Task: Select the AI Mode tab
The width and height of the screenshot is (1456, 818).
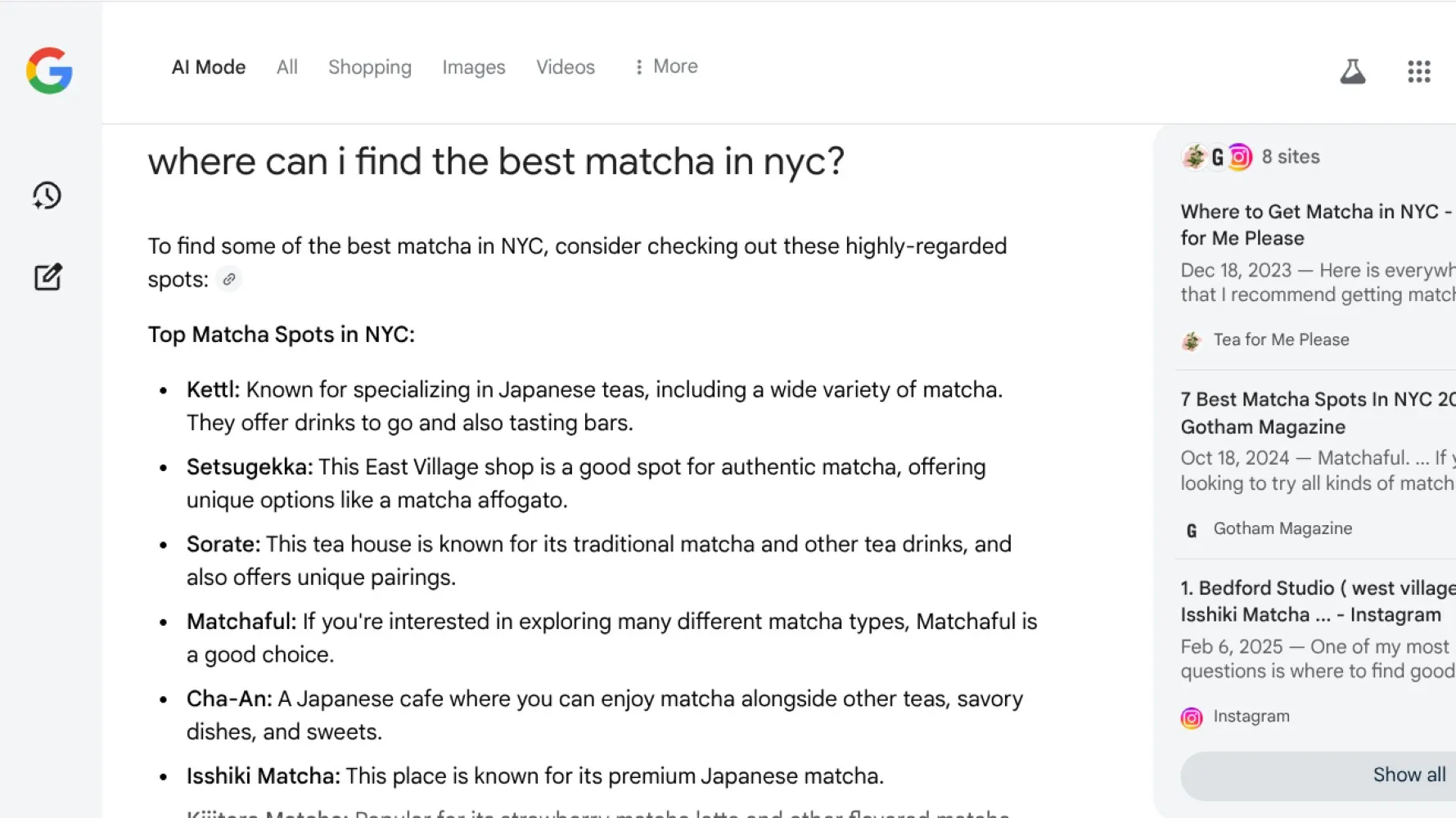Action: [x=208, y=67]
